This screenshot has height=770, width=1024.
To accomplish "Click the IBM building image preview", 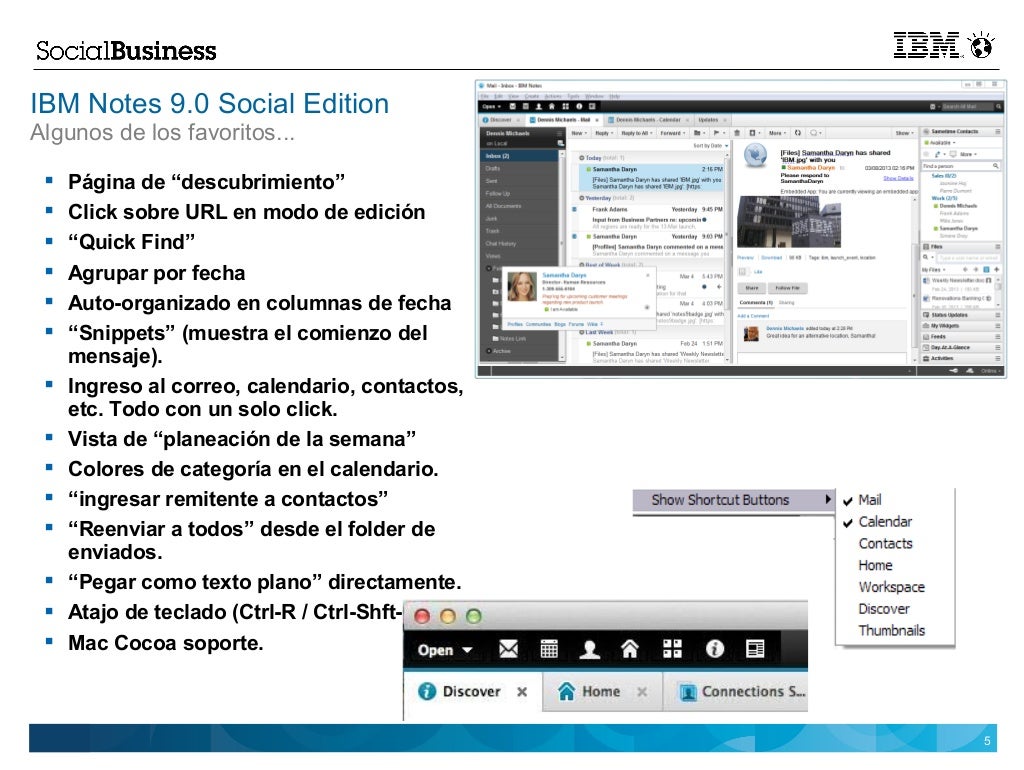I will pyautogui.click(x=788, y=223).
